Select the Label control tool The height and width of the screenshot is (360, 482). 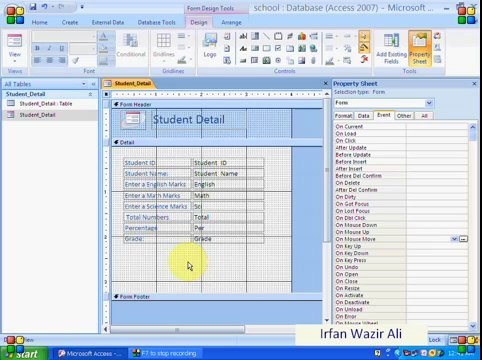tap(243, 49)
